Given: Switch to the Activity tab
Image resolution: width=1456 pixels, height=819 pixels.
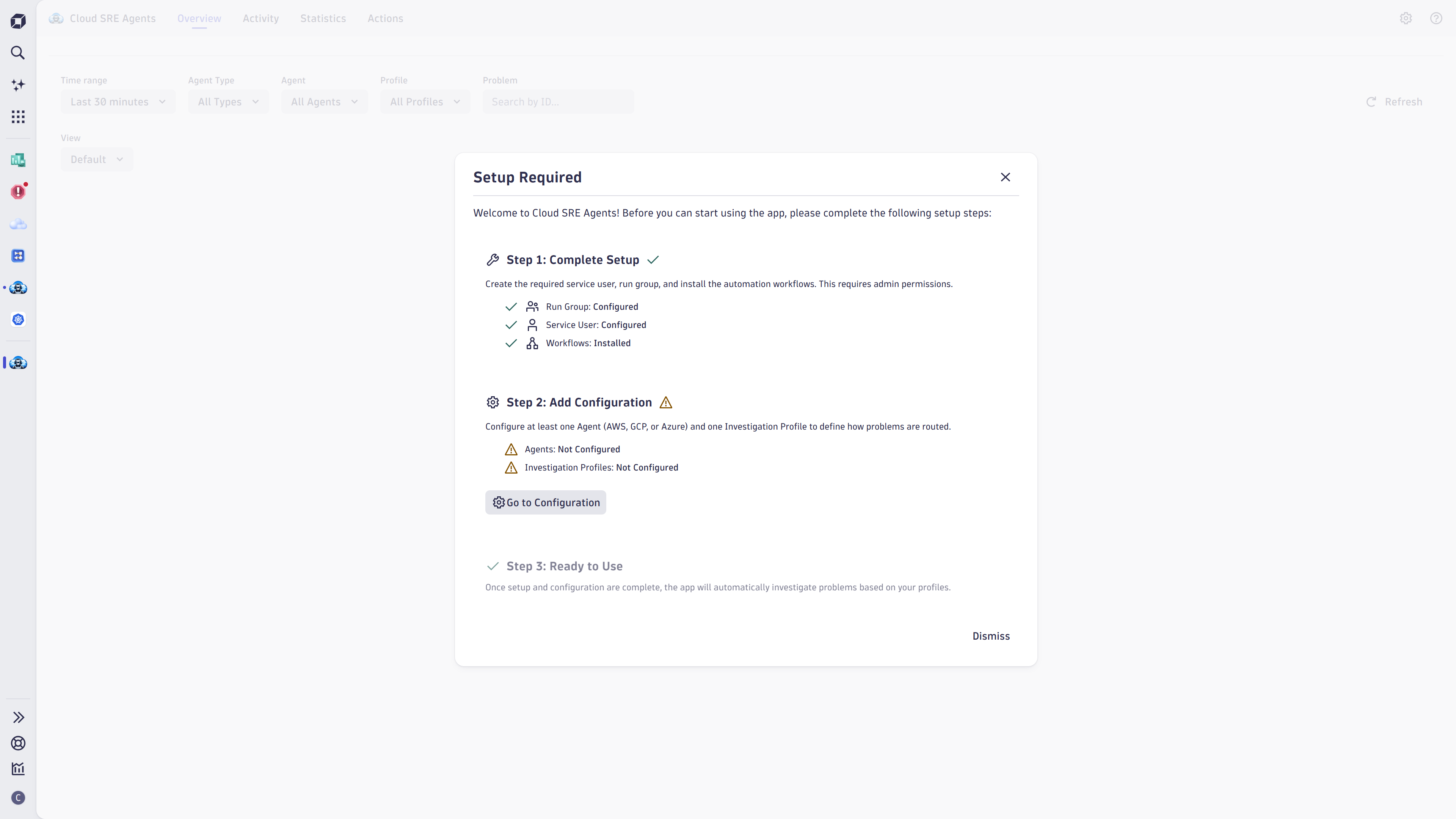Looking at the screenshot, I should 260,18.
